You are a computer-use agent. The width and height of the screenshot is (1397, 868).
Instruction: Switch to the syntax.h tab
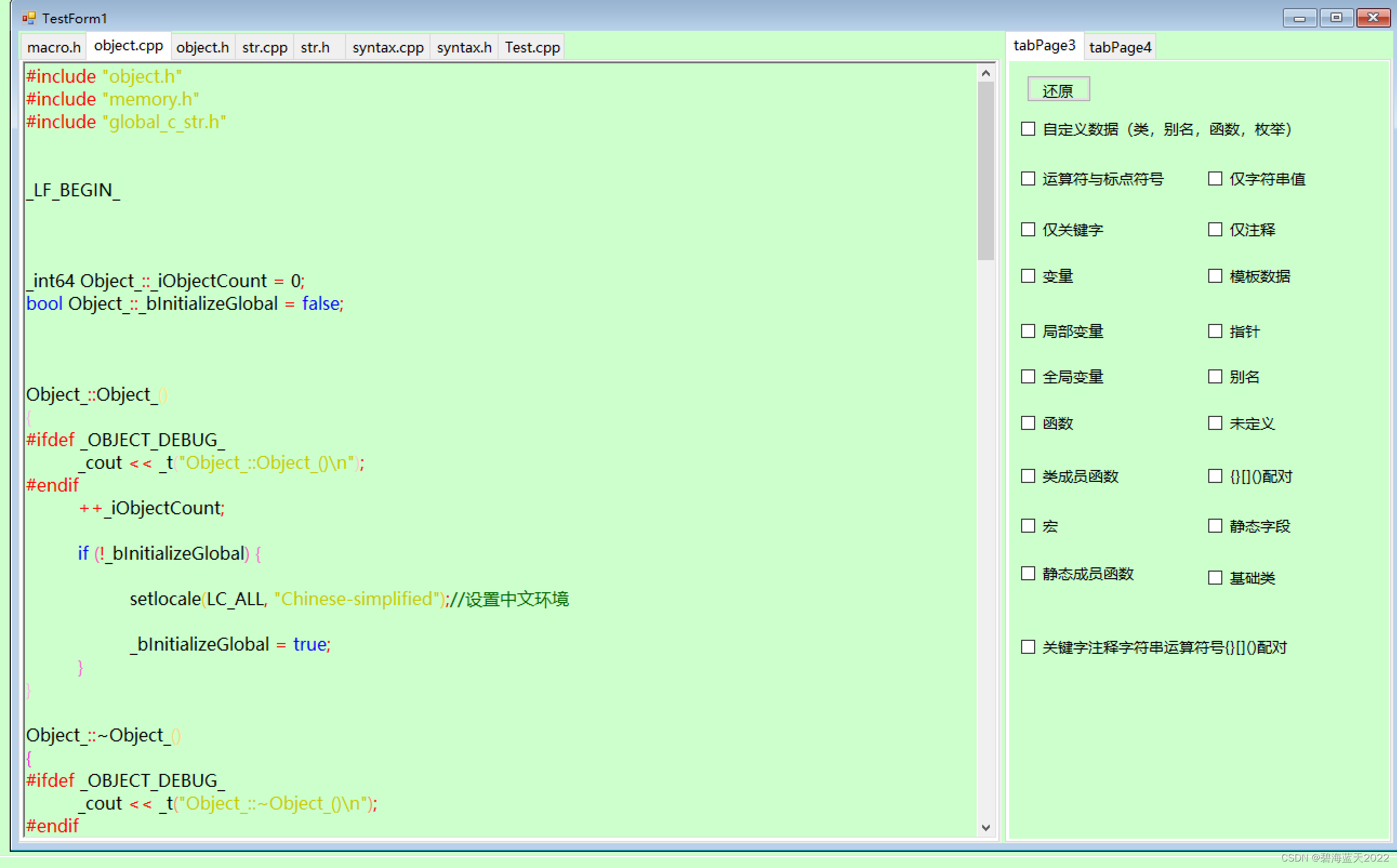pyautogui.click(x=465, y=47)
